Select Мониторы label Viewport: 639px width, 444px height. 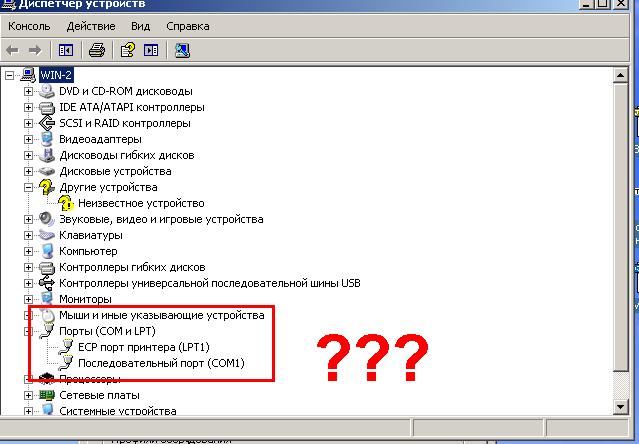[85, 299]
